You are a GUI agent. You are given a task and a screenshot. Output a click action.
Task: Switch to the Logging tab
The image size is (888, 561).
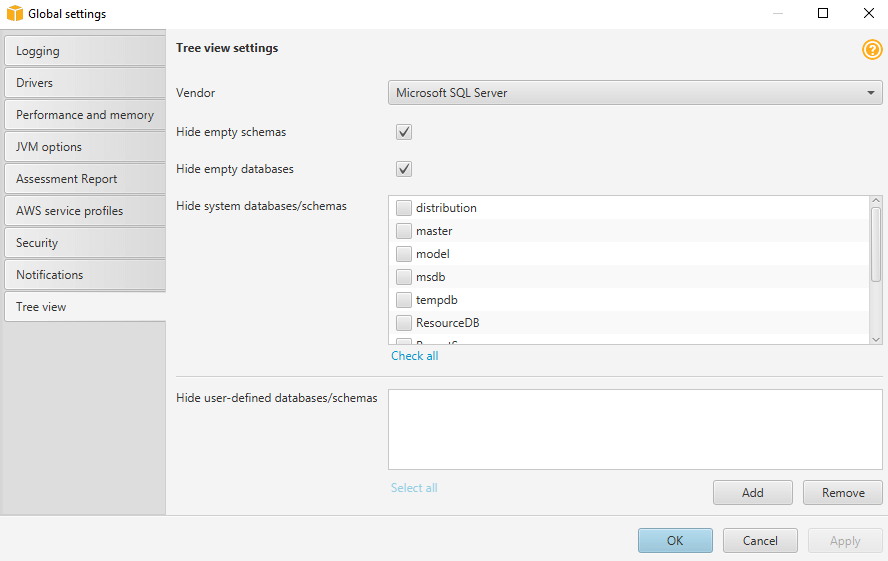(x=83, y=51)
